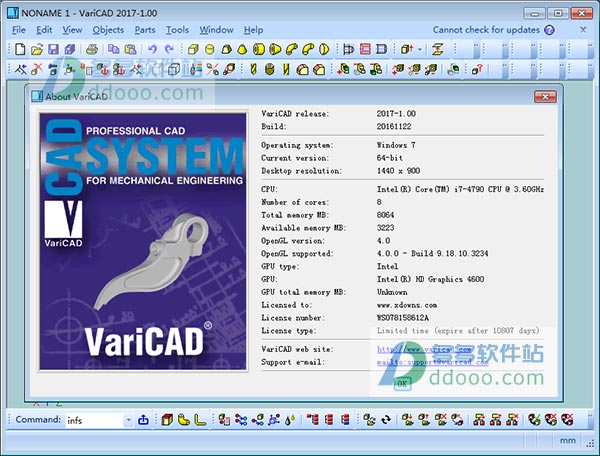The image size is (600, 456).
Task: Click the red box solid icon in bottom toolbar
Action: (167, 420)
